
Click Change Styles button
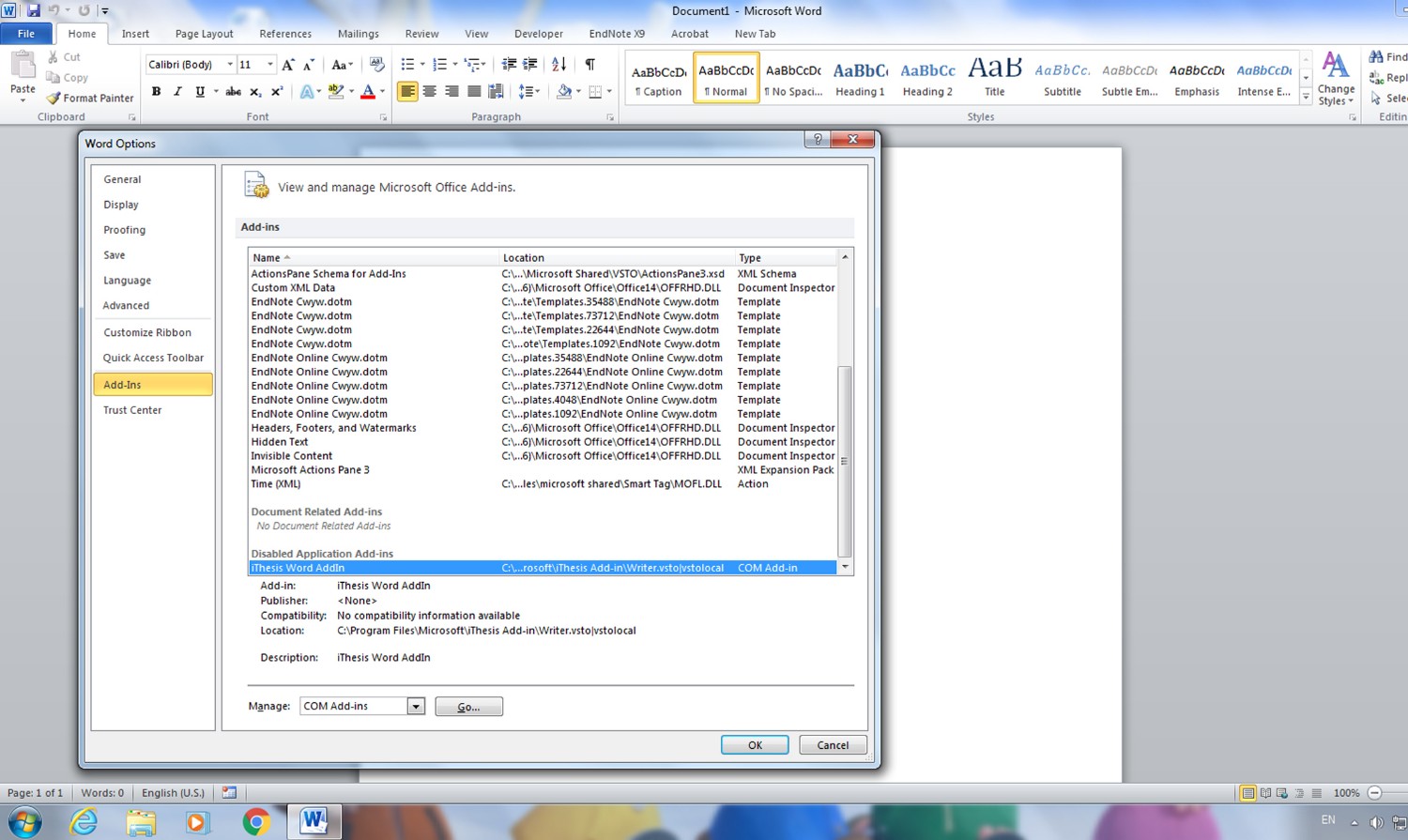tap(1336, 79)
